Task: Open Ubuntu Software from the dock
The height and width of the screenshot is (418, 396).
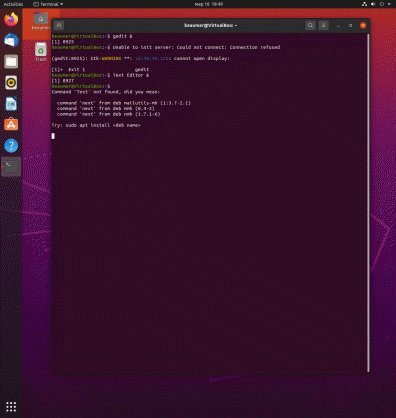Action: pos(11,125)
